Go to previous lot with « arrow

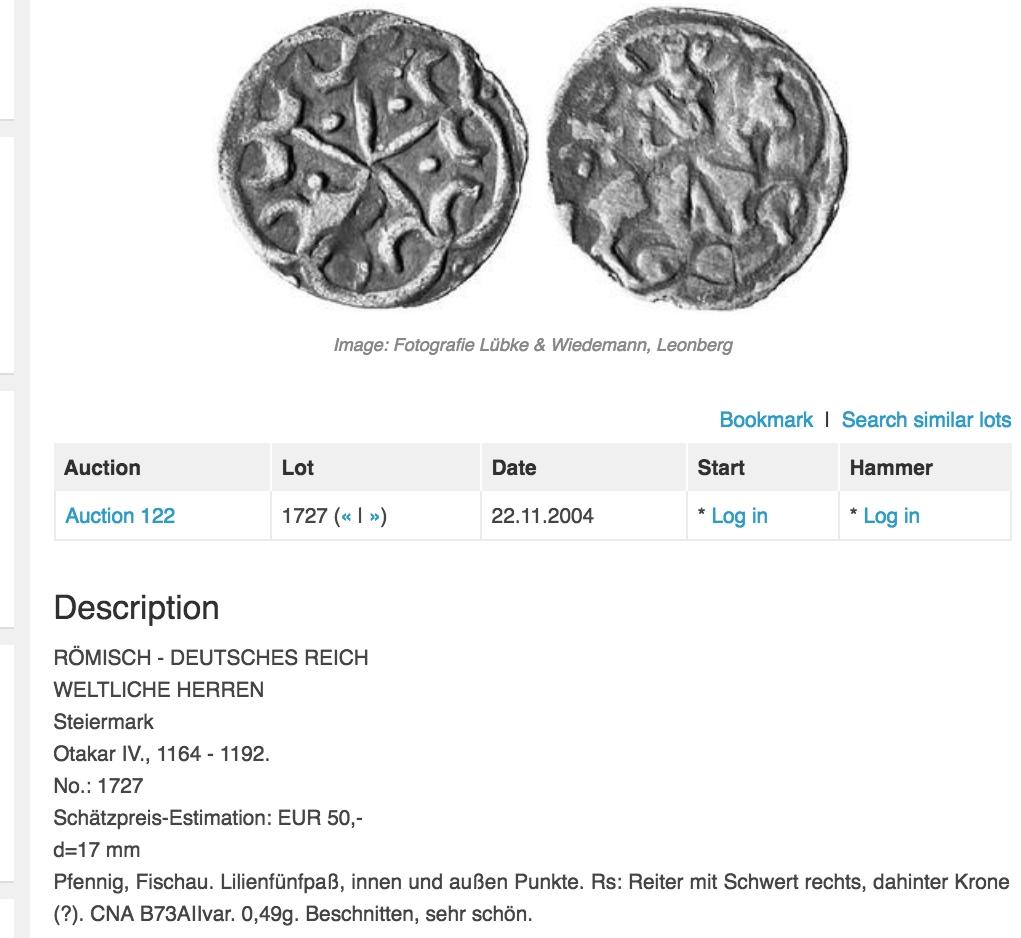(346, 516)
